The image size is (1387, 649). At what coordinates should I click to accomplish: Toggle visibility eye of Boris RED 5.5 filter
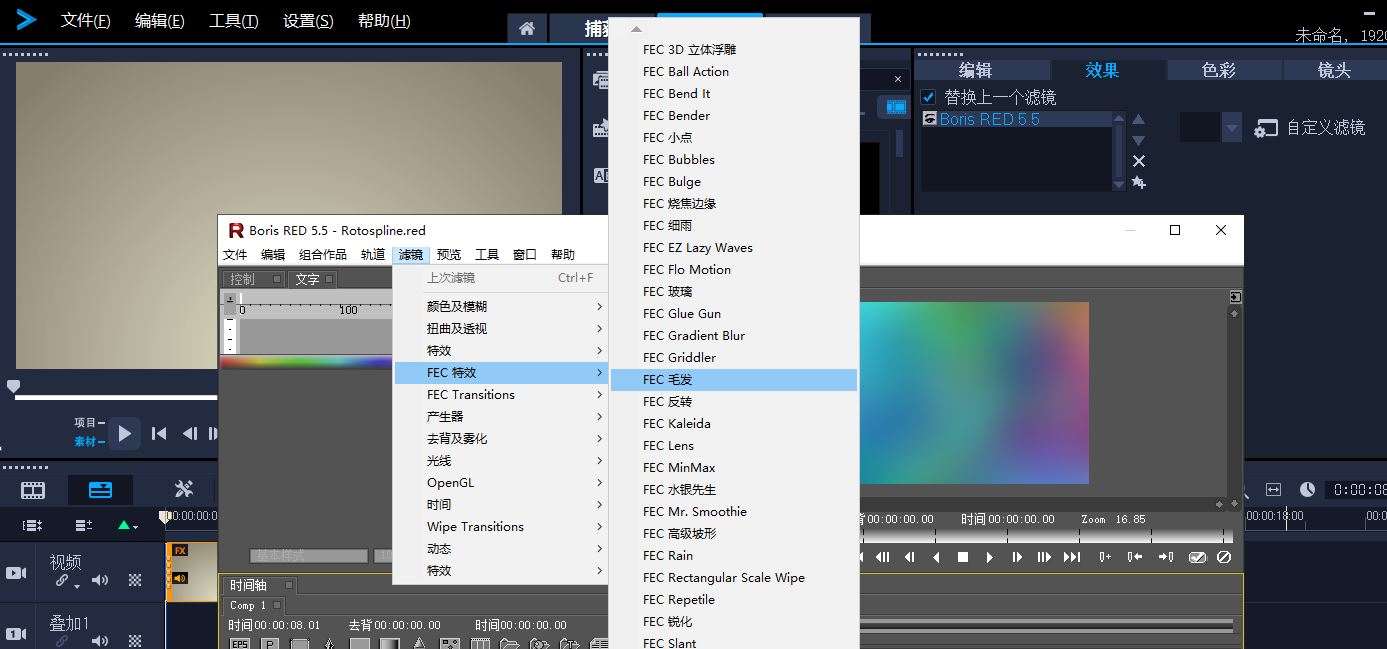click(x=929, y=119)
